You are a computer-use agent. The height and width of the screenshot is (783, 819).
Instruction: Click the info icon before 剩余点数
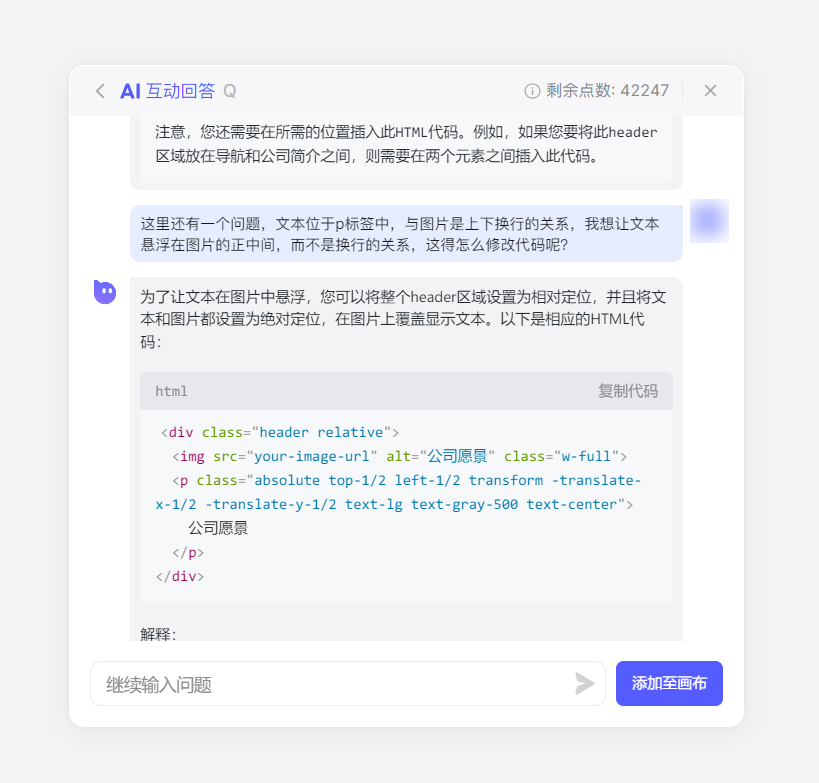[x=532, y=91]
